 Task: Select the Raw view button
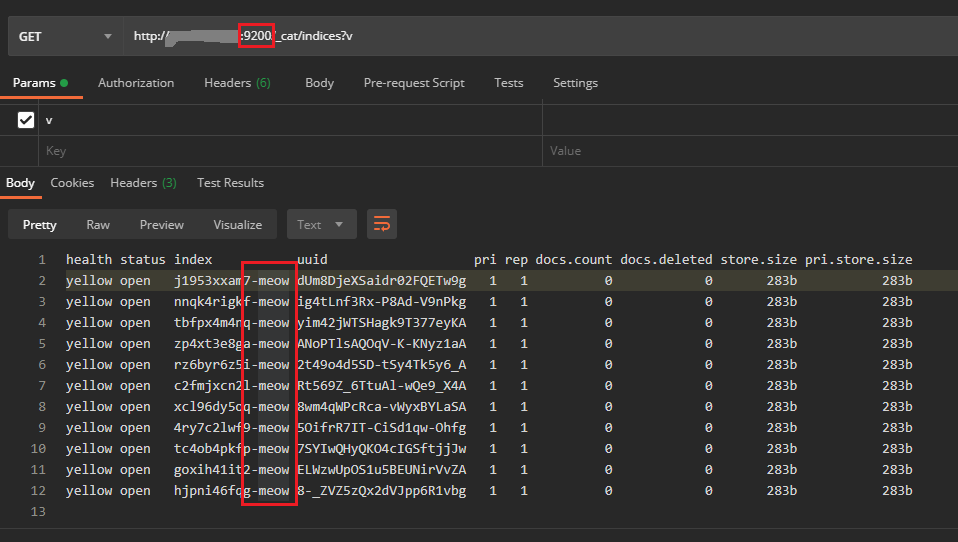click(x=98, y=224)
